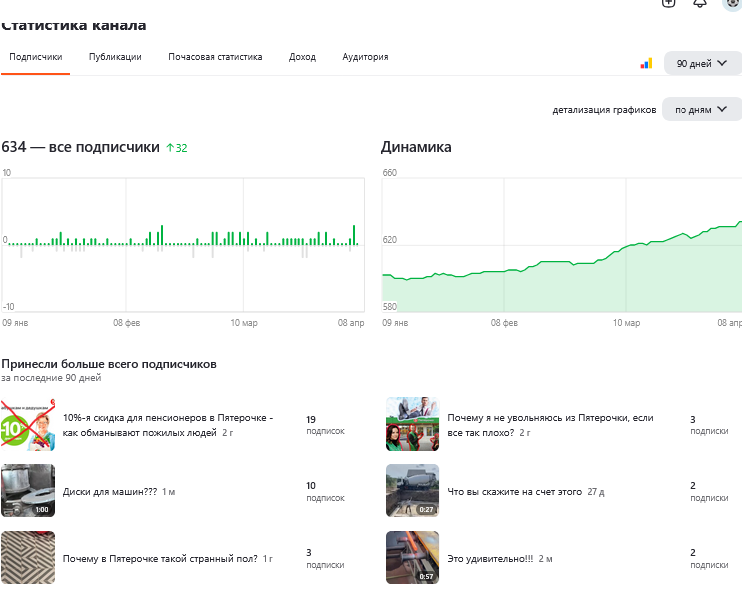Click the '19 подписок' count
742x600 pixels.
click(x=325, y=425)
